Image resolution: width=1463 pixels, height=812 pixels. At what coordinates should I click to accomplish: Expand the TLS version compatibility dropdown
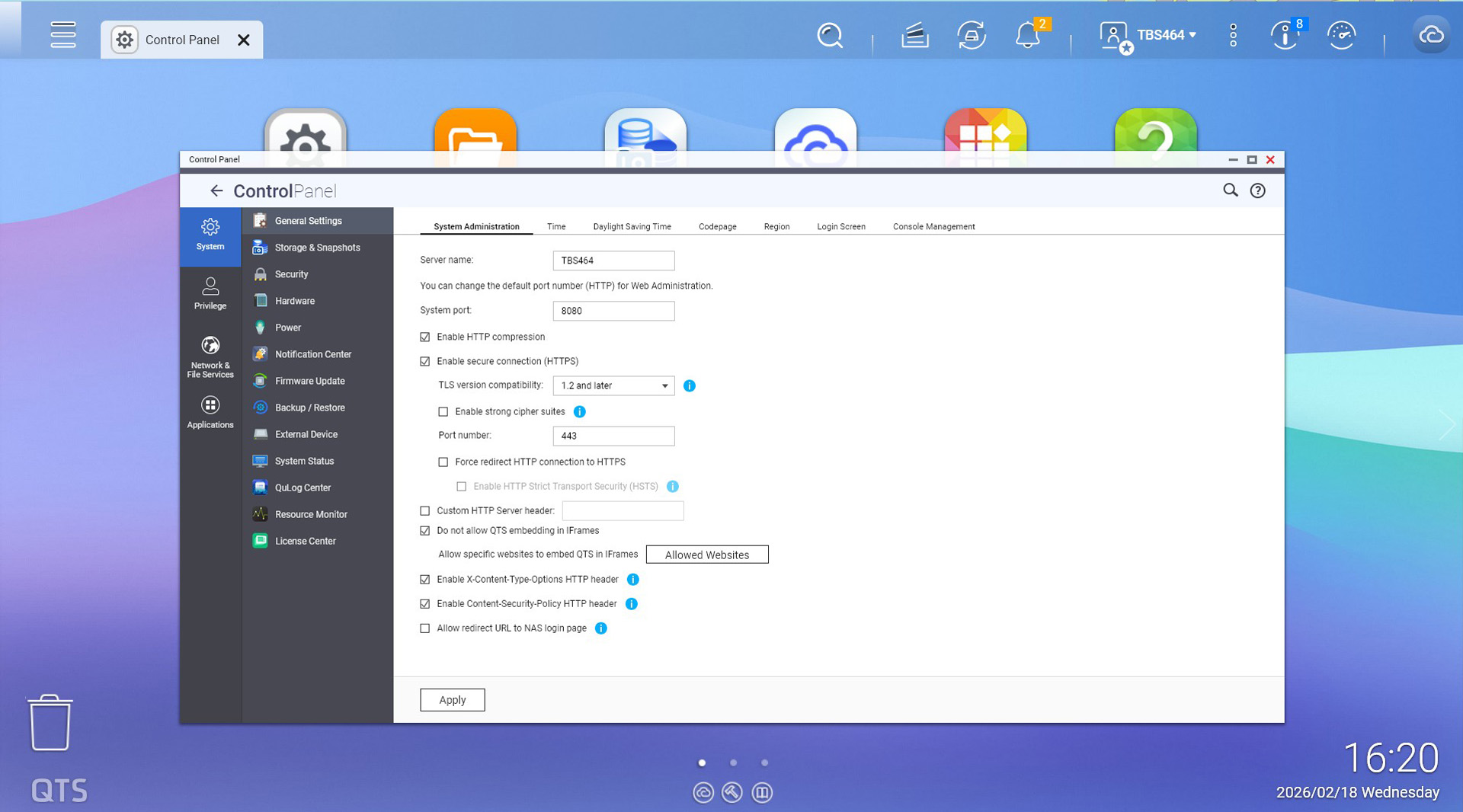613,386
